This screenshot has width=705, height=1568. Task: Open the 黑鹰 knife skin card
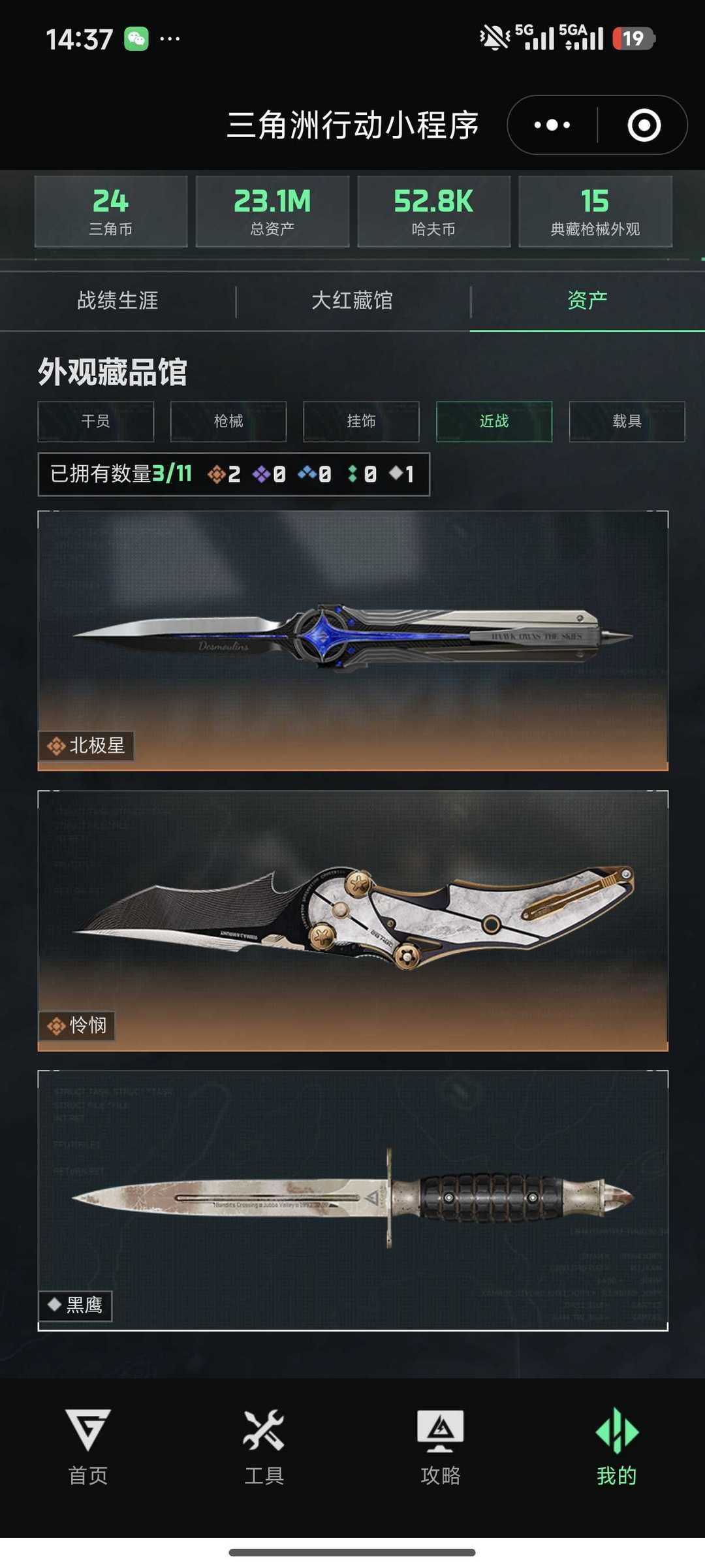pyautogui.click(x=353, y=1200)
